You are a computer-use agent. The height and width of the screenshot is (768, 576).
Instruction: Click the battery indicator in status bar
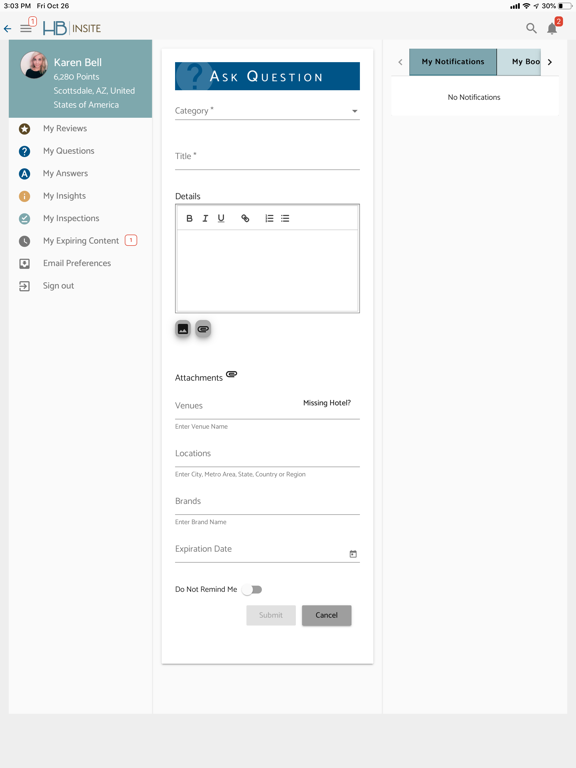(x=564, y=6)
